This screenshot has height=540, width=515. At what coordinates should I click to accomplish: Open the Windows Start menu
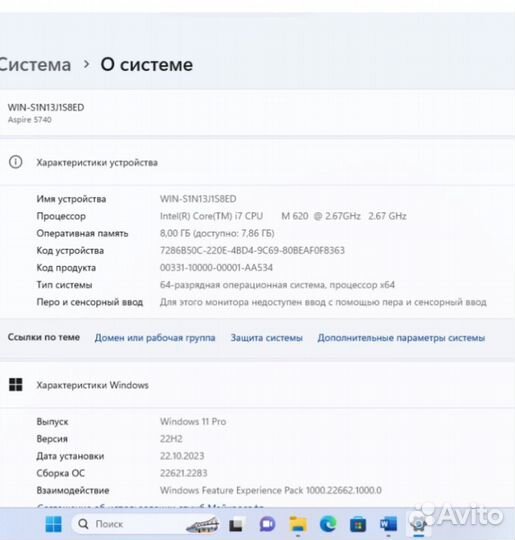click(x=54, y=524)
